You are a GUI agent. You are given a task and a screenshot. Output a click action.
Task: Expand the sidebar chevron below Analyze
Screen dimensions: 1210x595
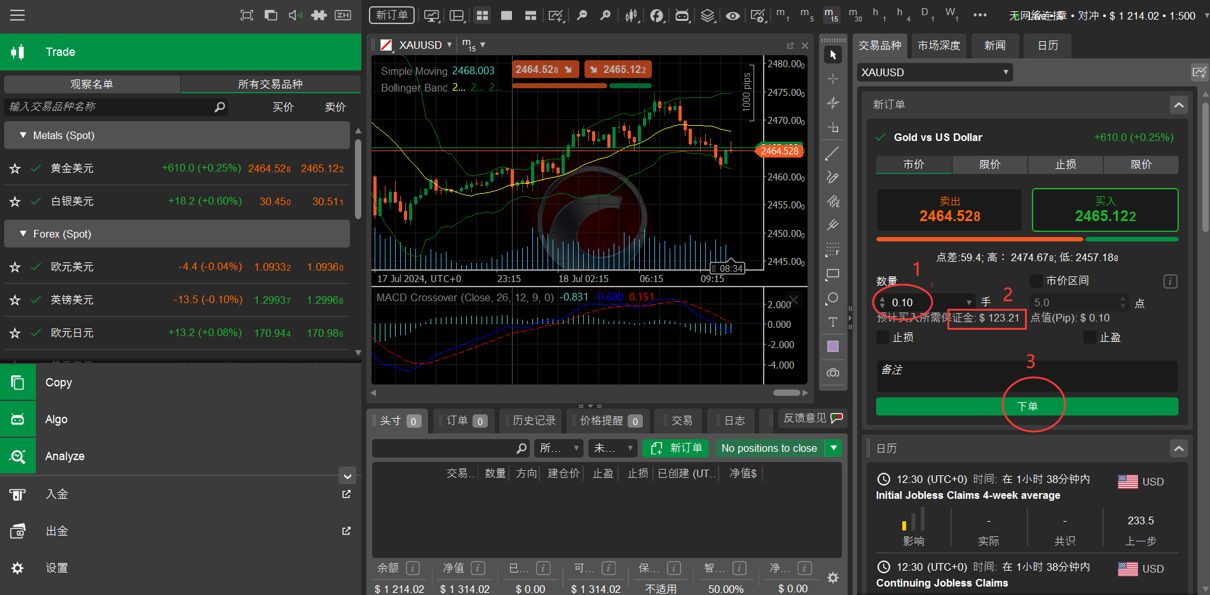tap(347, 476)
